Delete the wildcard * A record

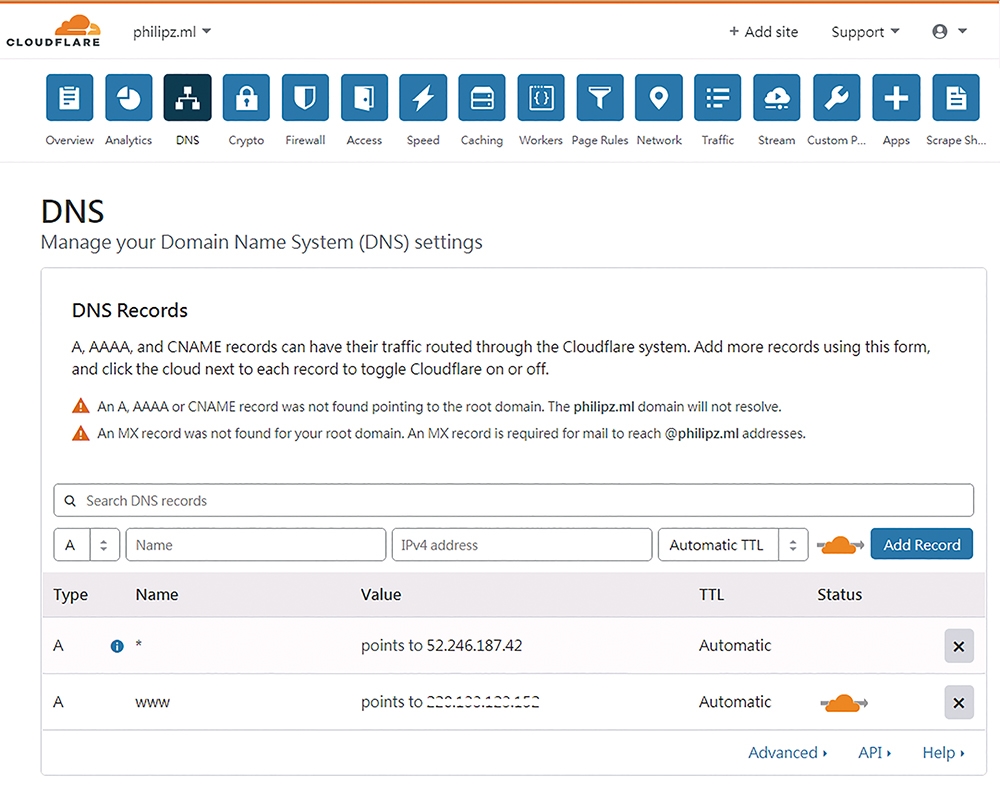pyautogui.click(x=959, y=646)
